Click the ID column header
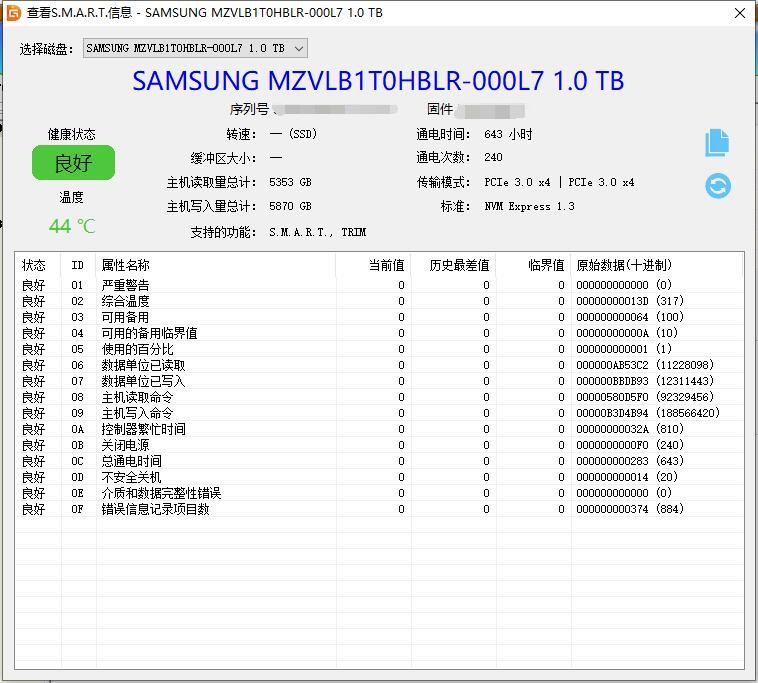The height and width of the screenshot is (683, 758). 77,265
